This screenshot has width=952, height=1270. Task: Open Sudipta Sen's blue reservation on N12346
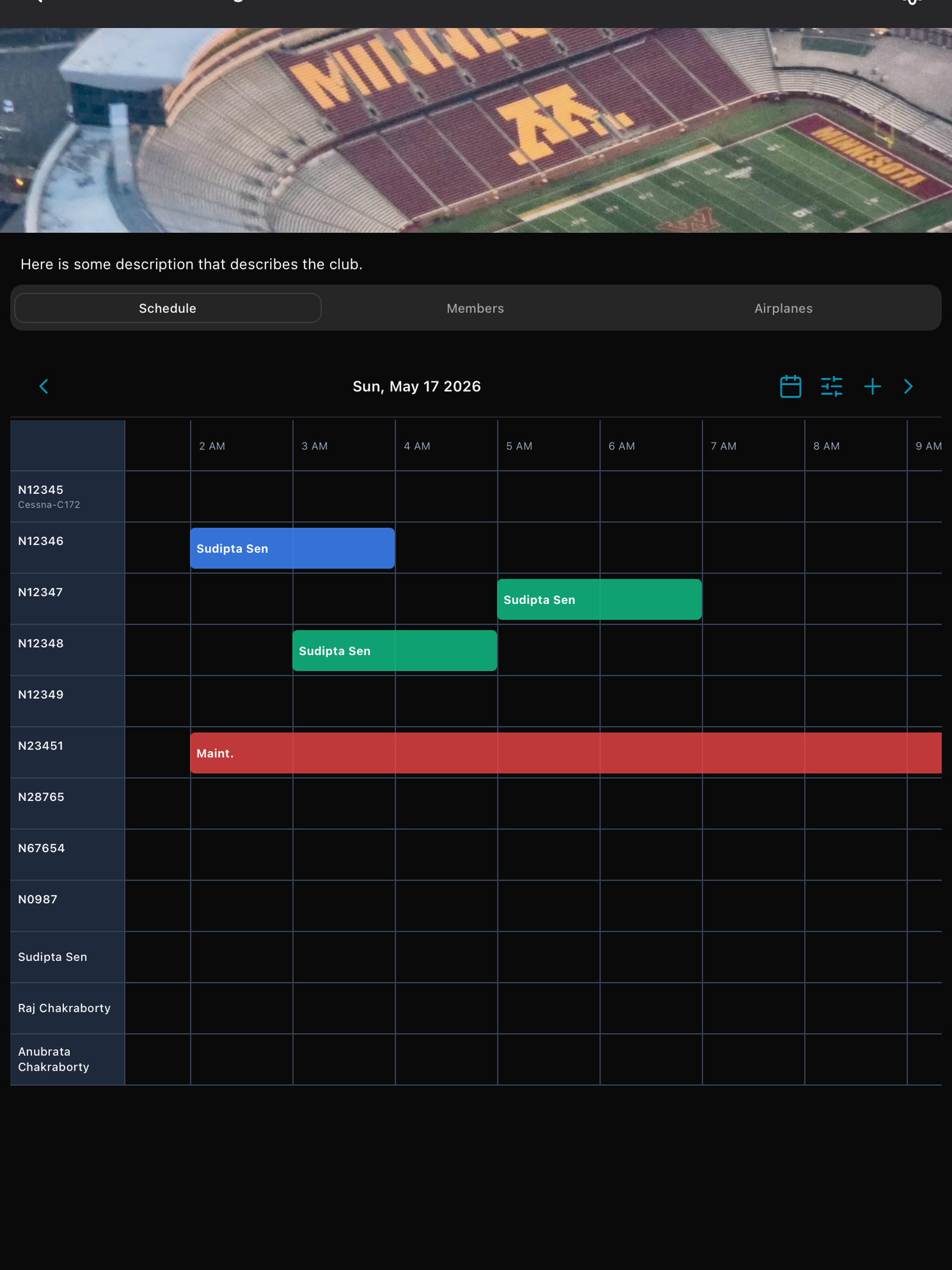[292, 549]
